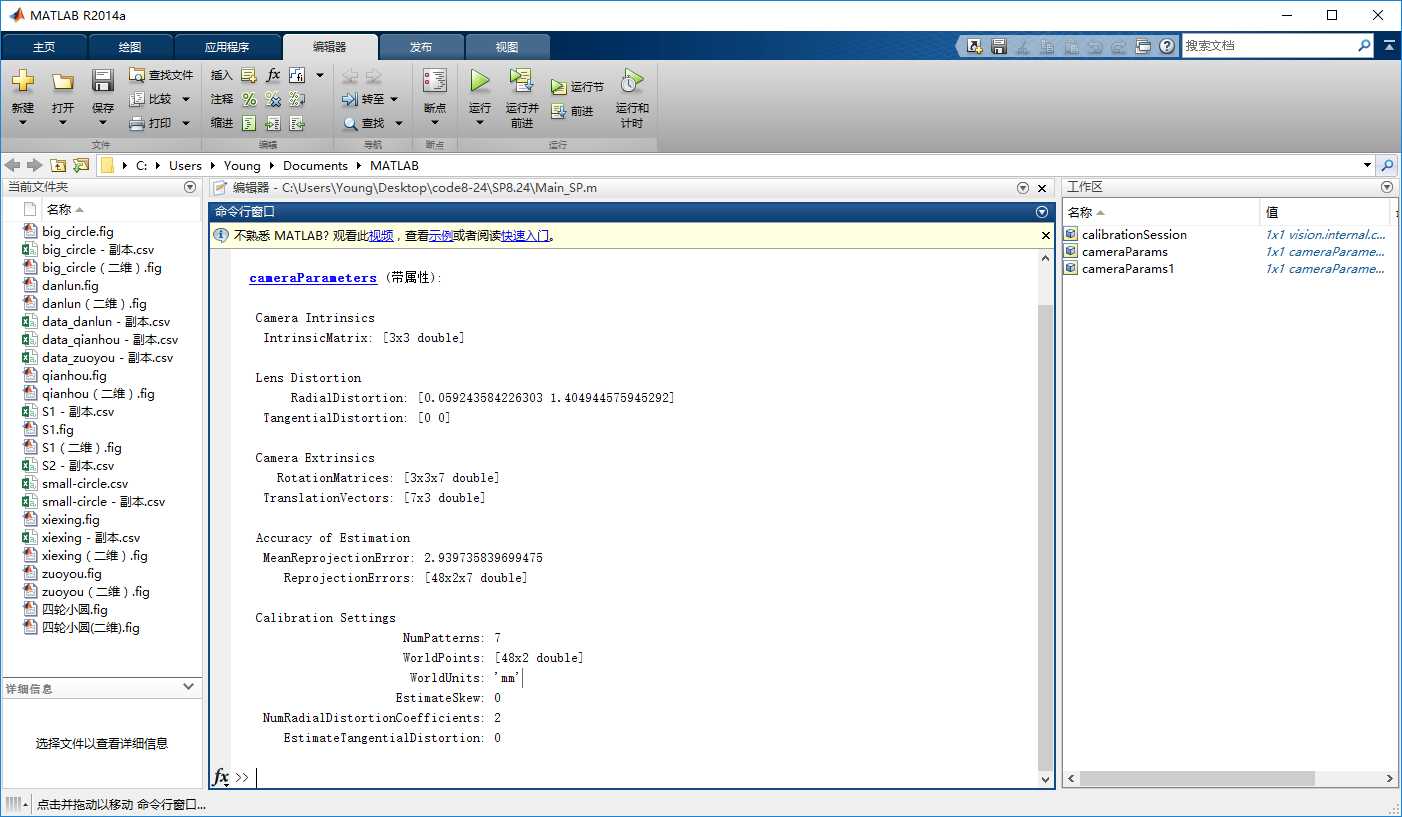
Task: Switch to the 视图 (View) tab
Action: [507, 47]
